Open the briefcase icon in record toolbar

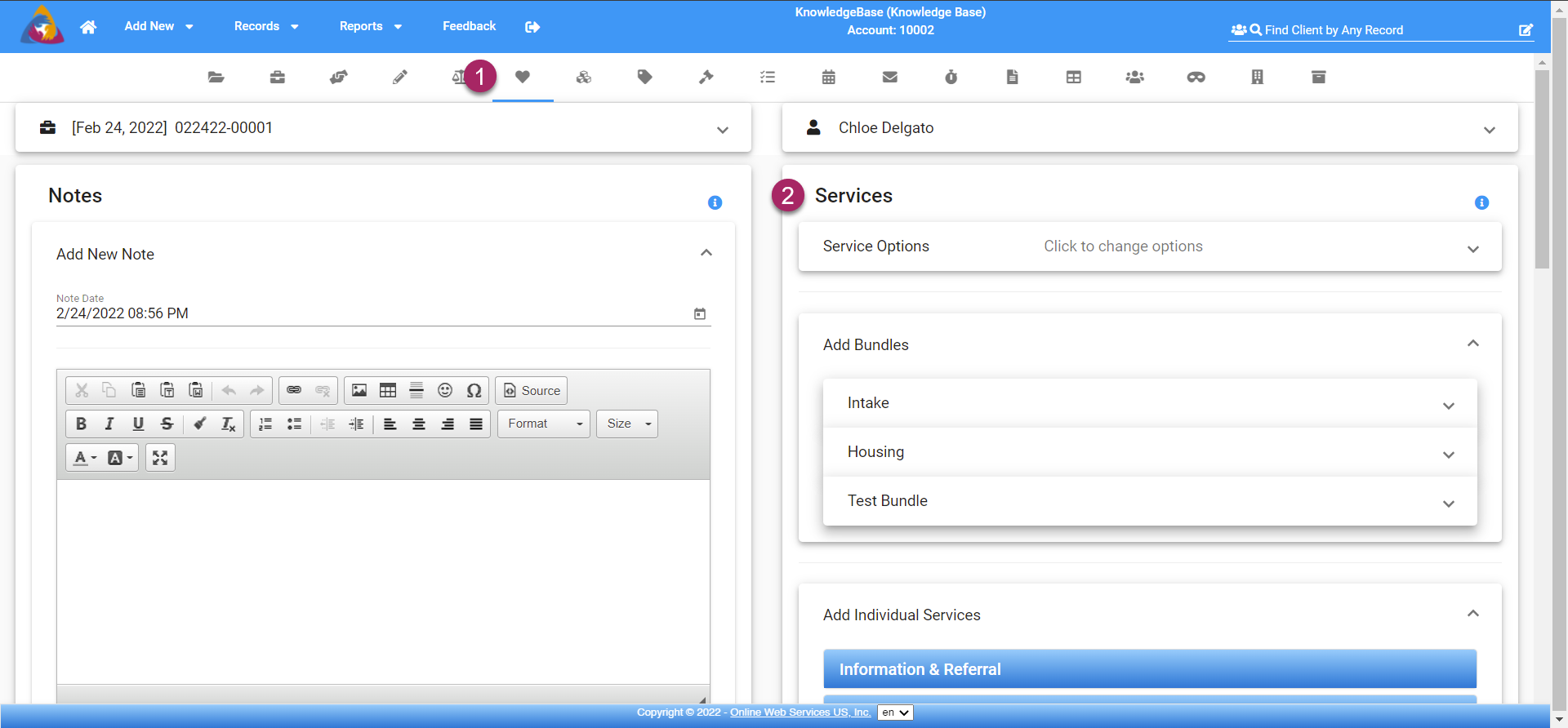click(278, 77)
